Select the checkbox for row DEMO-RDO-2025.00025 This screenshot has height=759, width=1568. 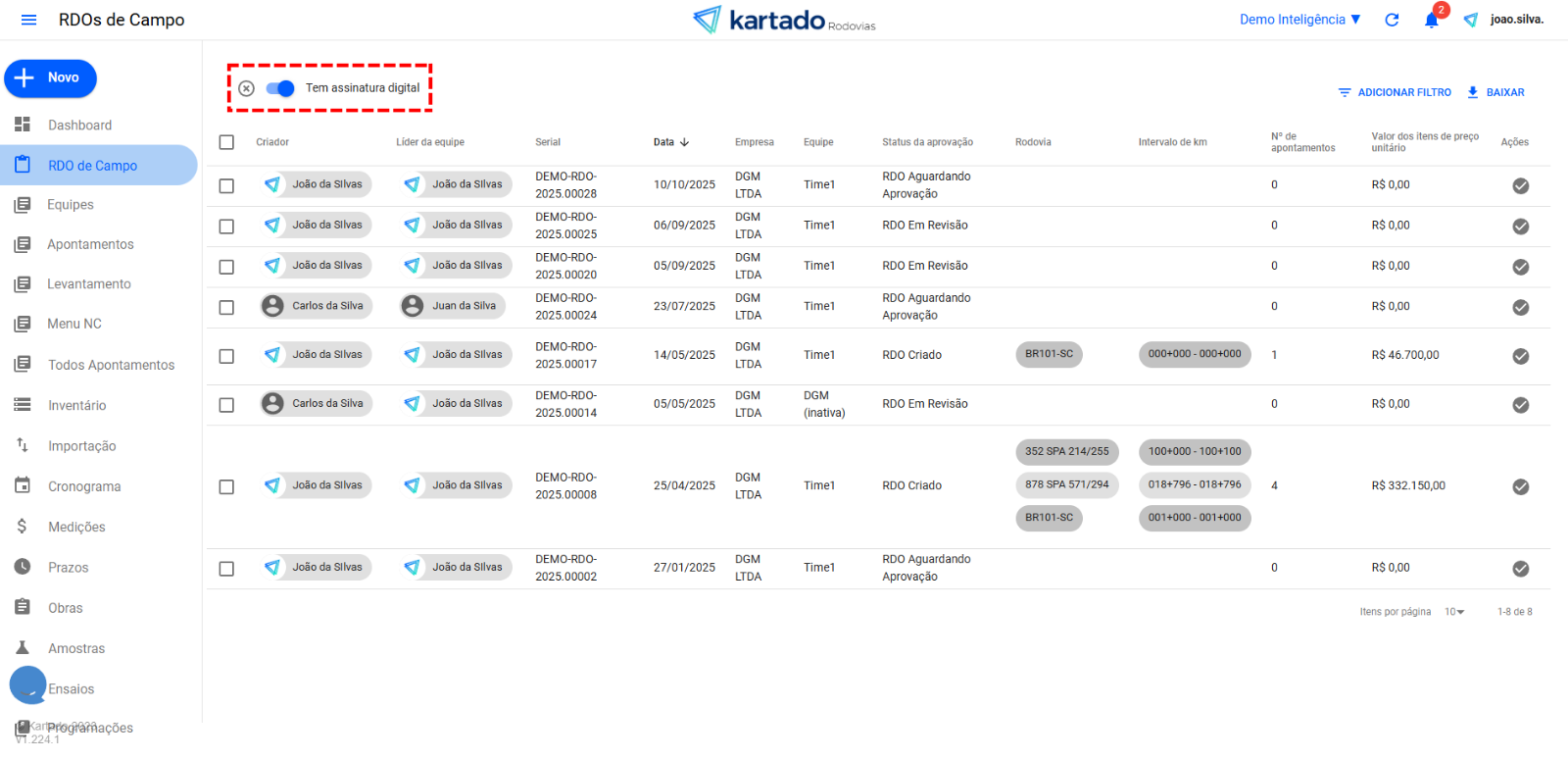point(226,227)
